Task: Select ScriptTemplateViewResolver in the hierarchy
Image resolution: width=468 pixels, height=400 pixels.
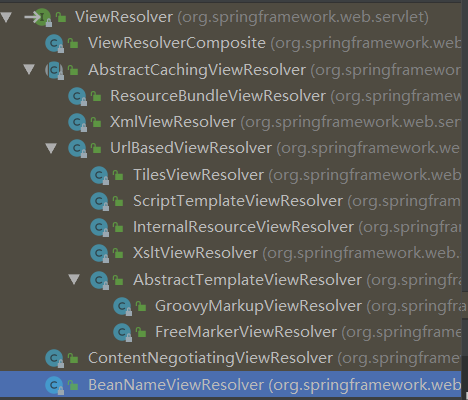Action: (238, 201)
